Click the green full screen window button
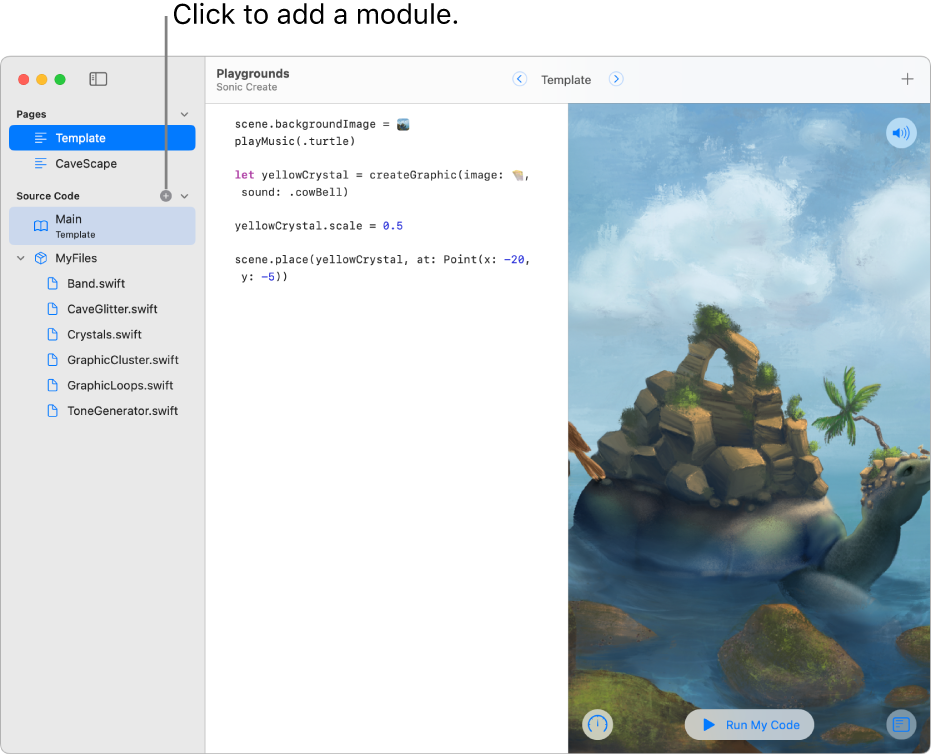Viewport: 932px width, 756px height. (60, 80)
